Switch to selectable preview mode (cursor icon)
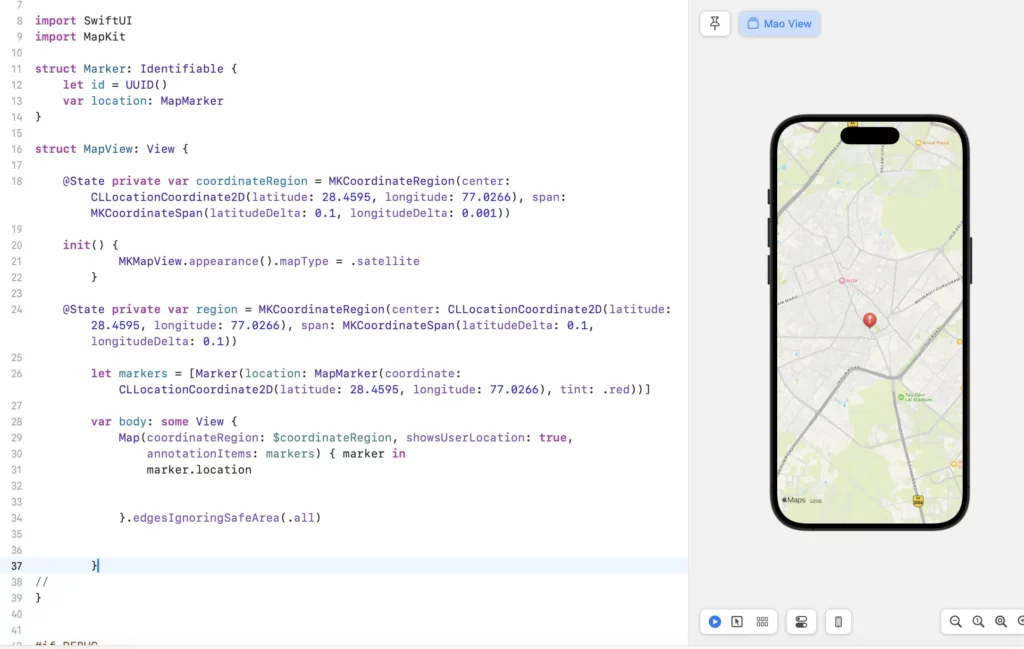1024x649 pixels. click(x=737, y=622)
